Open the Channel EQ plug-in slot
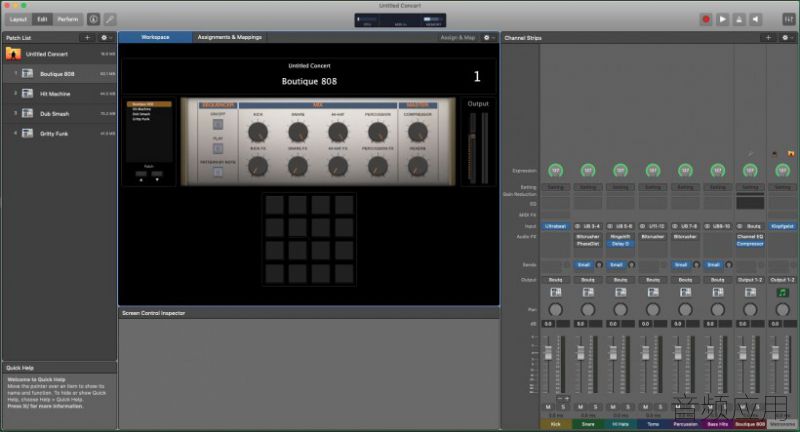This screenshot has height=432, width=800. [750, 237]
